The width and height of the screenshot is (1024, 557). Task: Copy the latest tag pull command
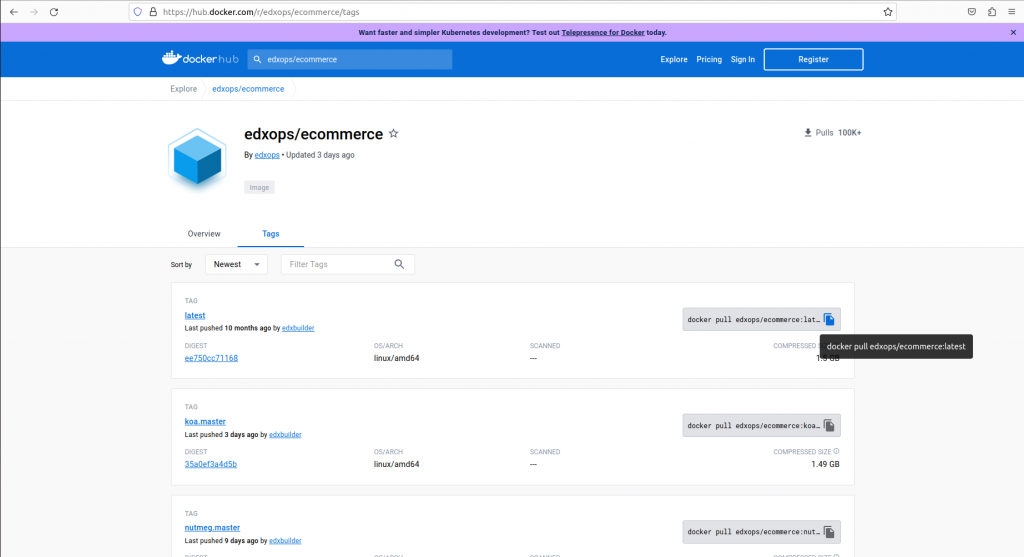pyautogui.click(x=829, y=319)
